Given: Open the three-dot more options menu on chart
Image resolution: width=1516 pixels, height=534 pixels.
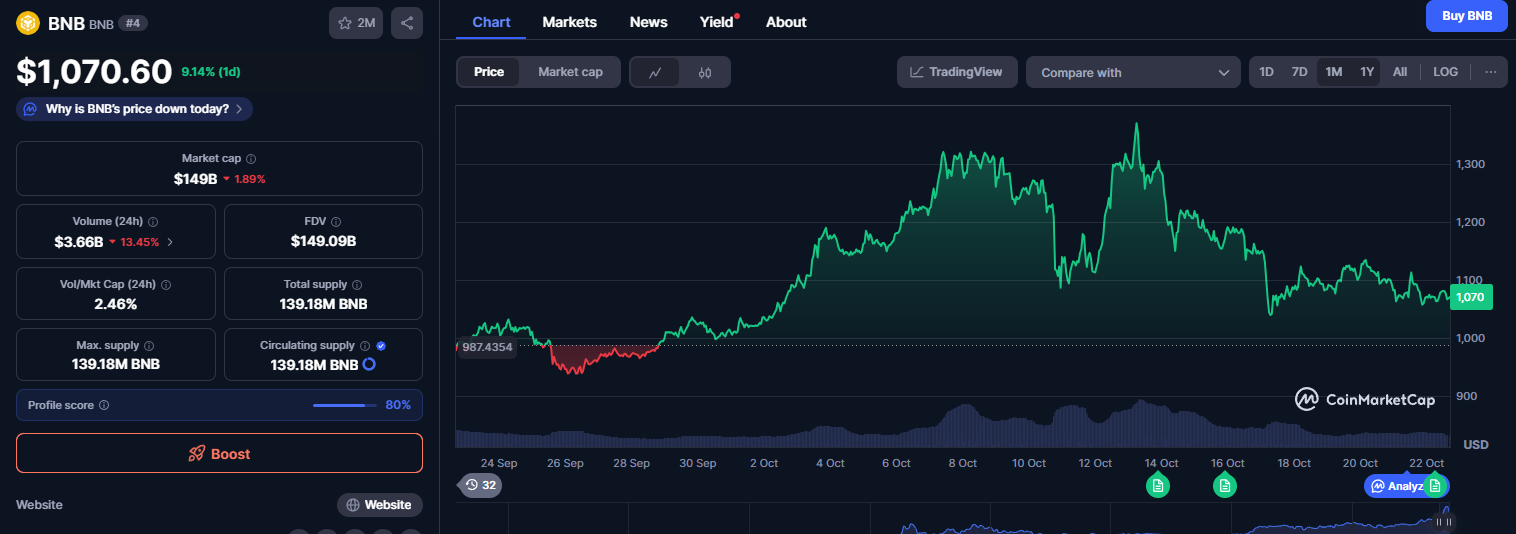Looking at the screenshot, I should [x=1490, y=72].
